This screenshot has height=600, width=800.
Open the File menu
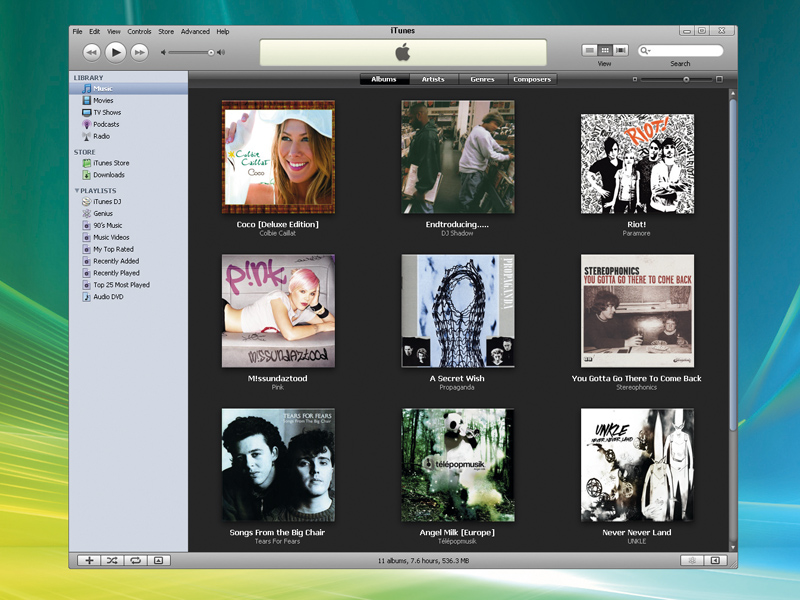[77, 32]
